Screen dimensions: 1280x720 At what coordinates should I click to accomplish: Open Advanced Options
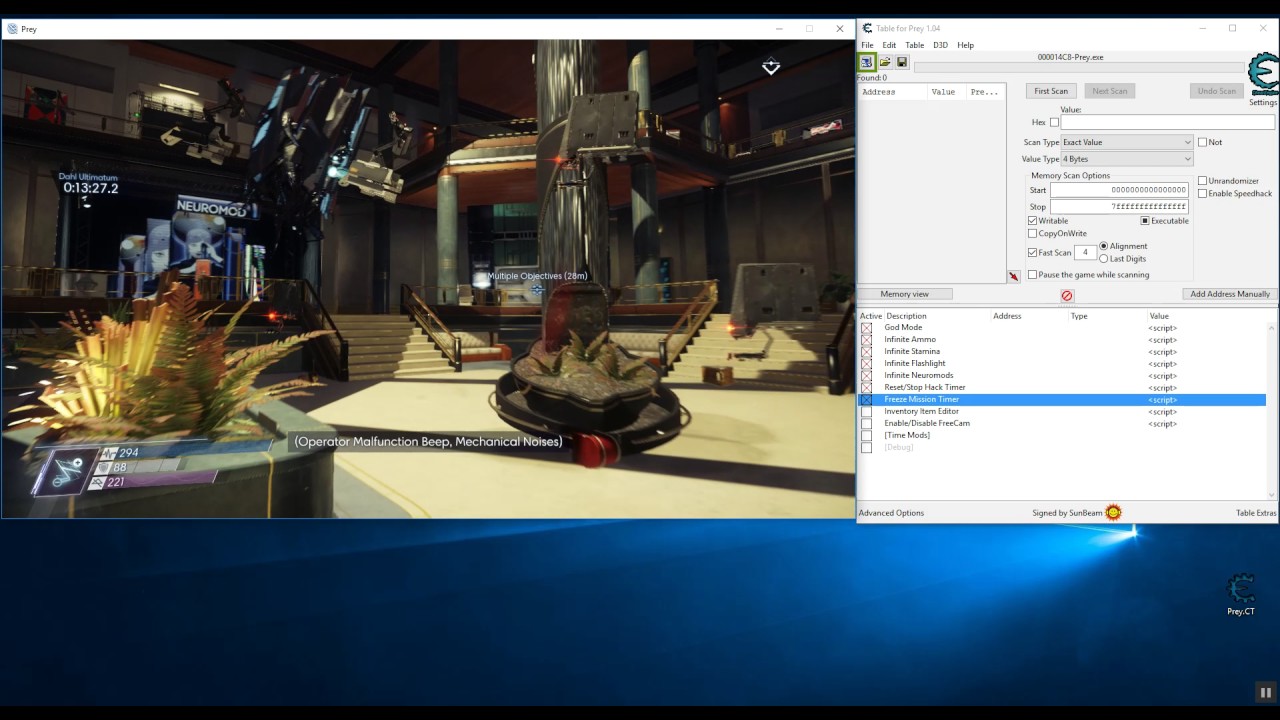891,513
